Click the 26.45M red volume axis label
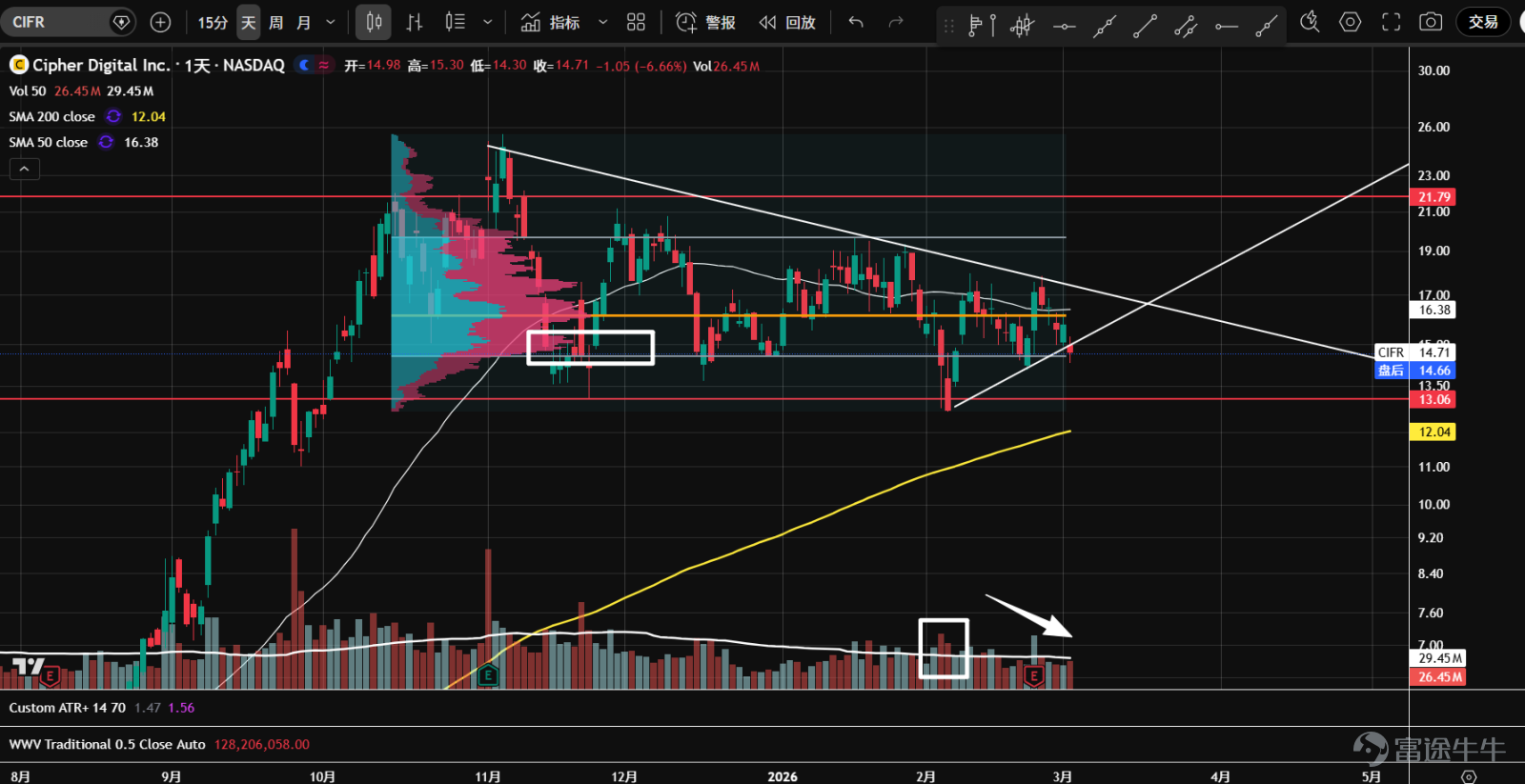The width and height of the screenshot is (1525, 784). pos(1439,677)
